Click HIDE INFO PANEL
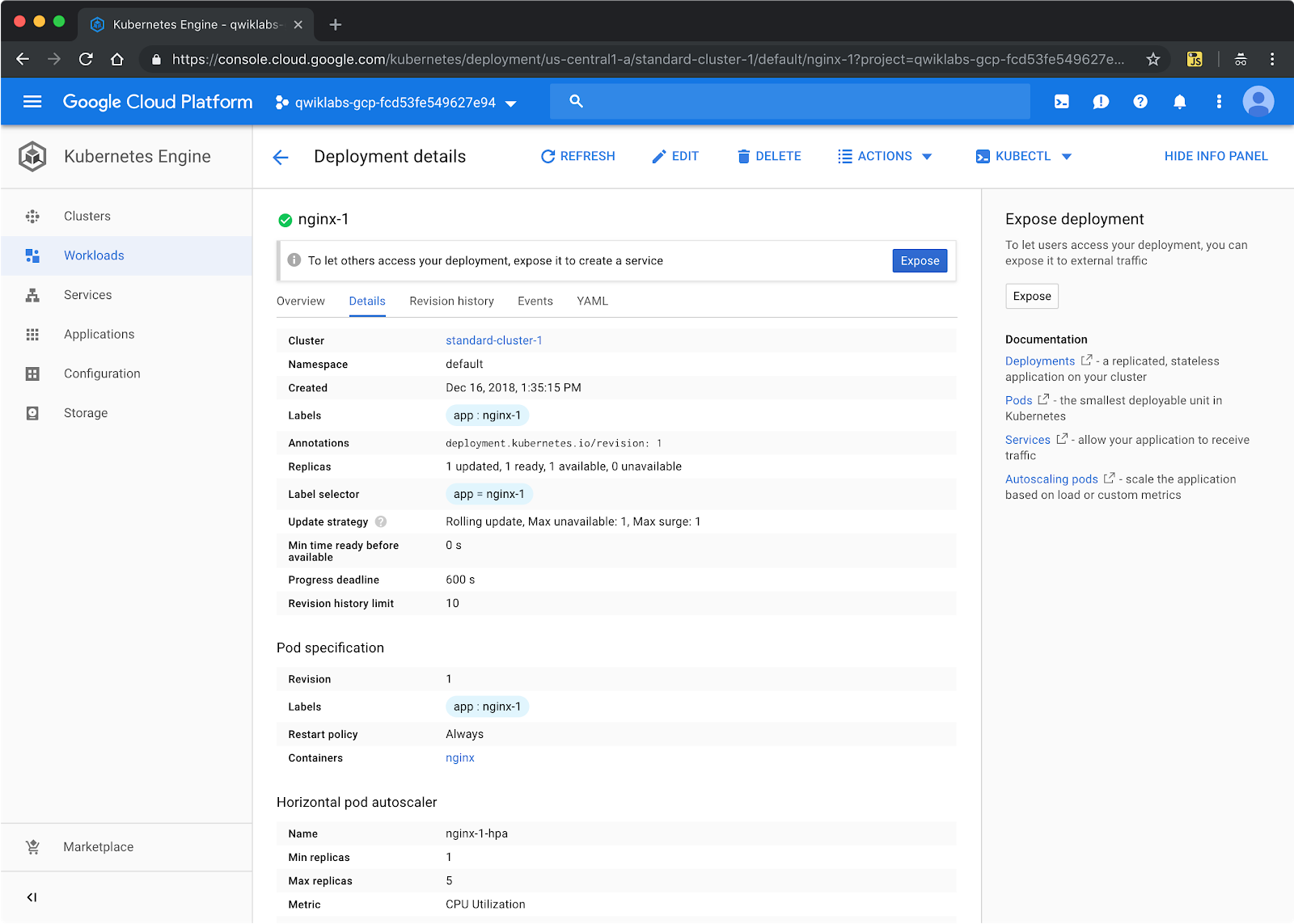This screenshot has width=1294, height=924. click(1216, 157)
